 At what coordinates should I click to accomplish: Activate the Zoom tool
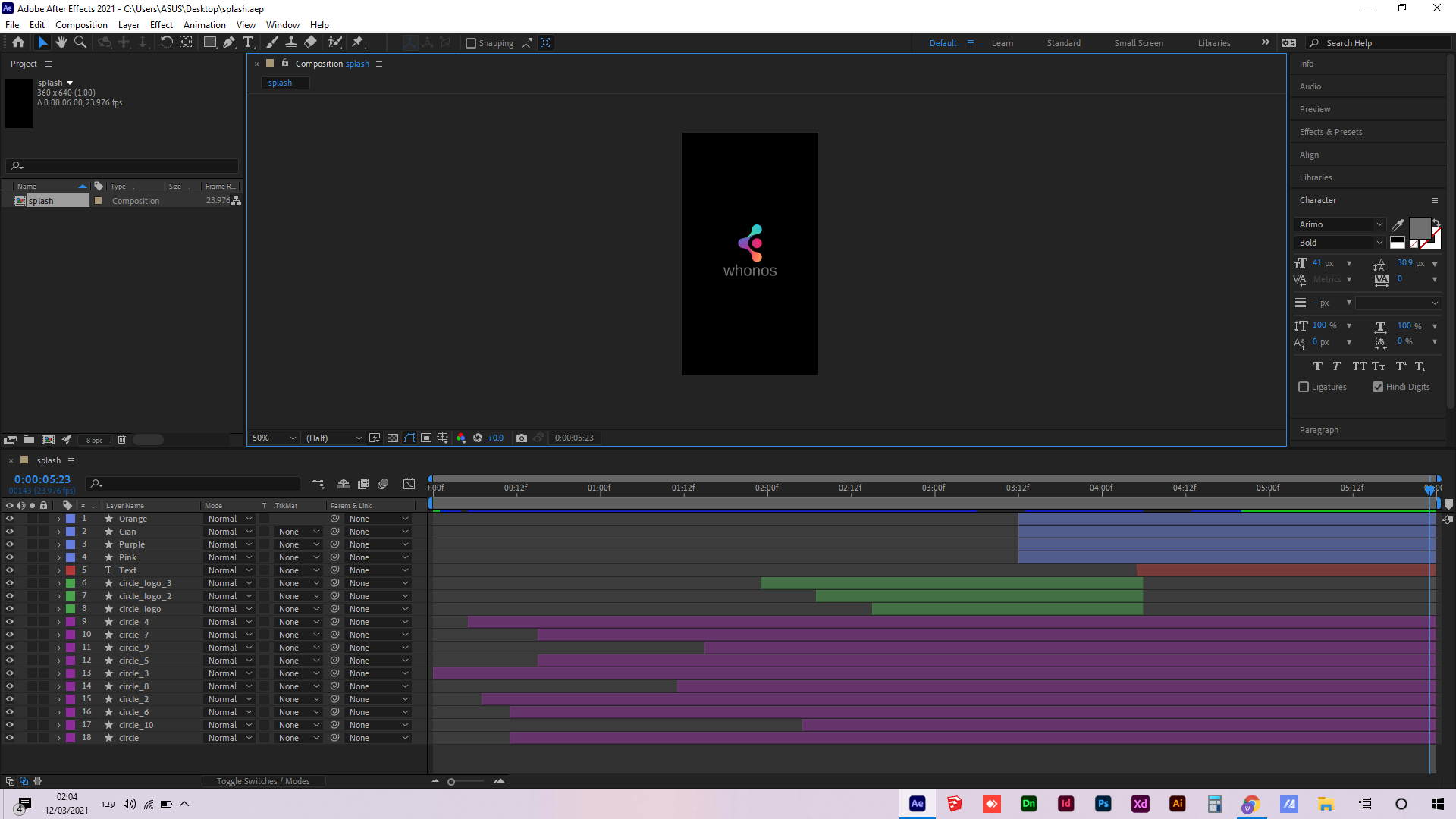point(80,42)
